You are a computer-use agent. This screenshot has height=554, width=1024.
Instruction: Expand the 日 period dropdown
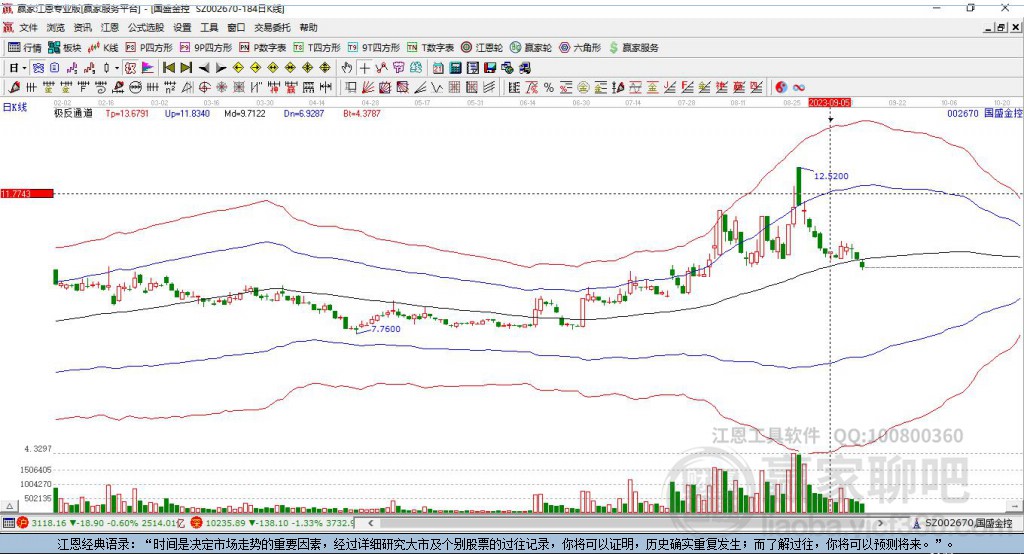24,68
